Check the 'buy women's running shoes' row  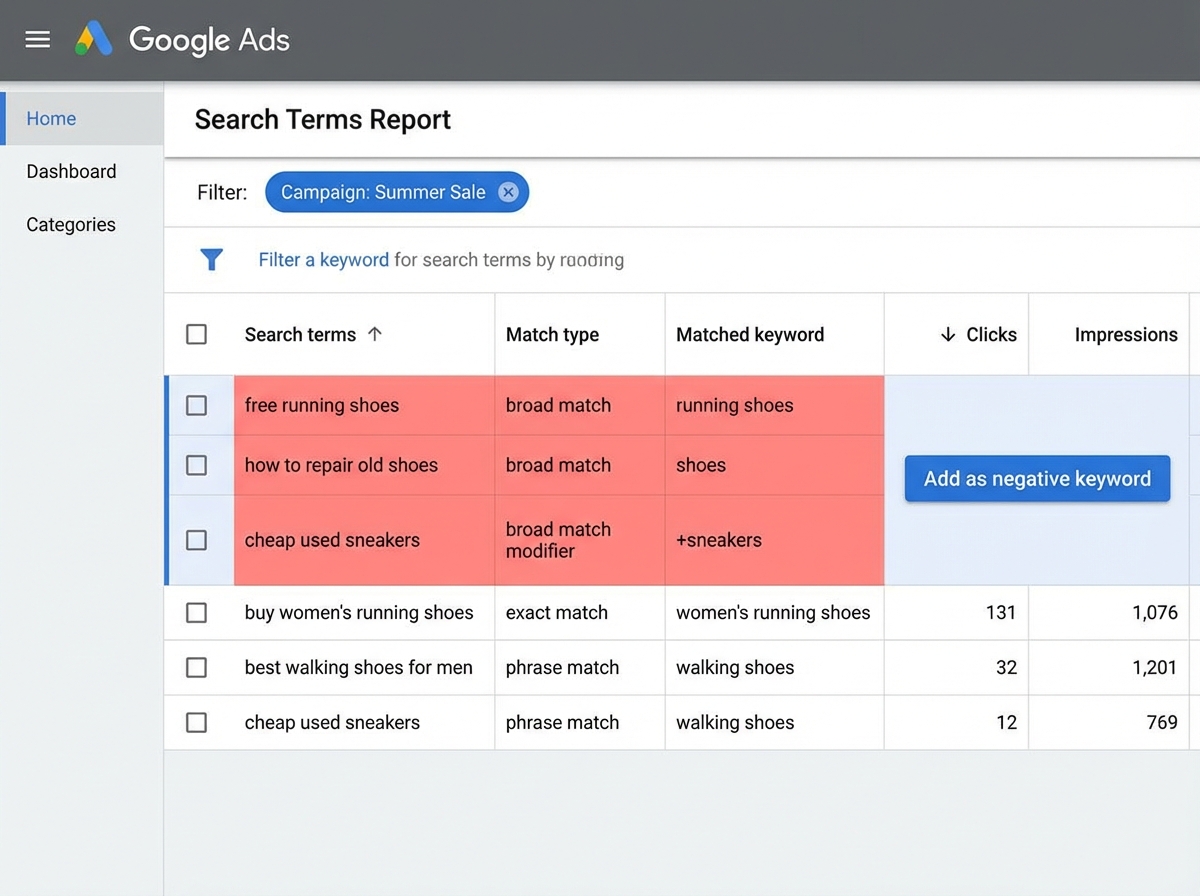click(196, 613)
